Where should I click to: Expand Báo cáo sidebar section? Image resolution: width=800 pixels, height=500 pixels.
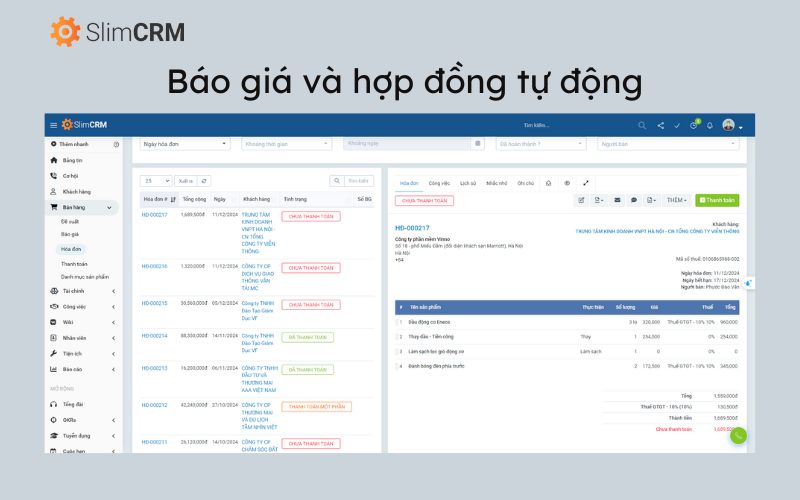tap(82, 369)
